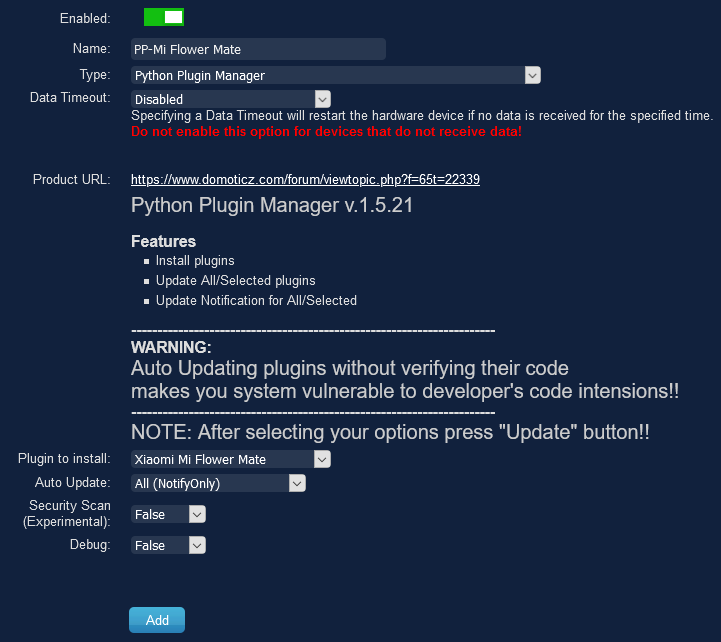
Task: Click the "Install plugins" feature list item
Action: point(195,261)
